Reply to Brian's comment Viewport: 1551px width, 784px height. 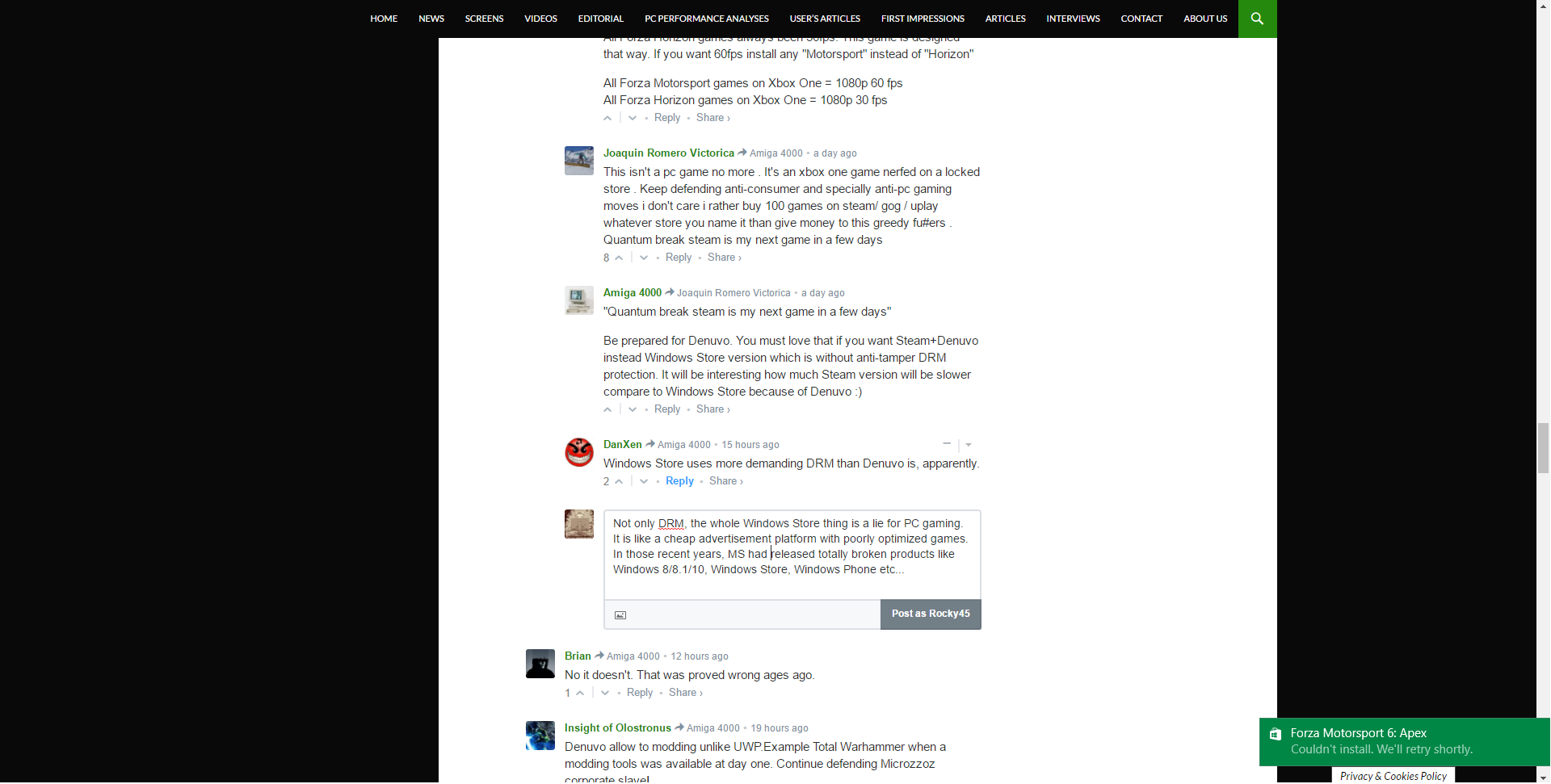click(x=639, y=693)
